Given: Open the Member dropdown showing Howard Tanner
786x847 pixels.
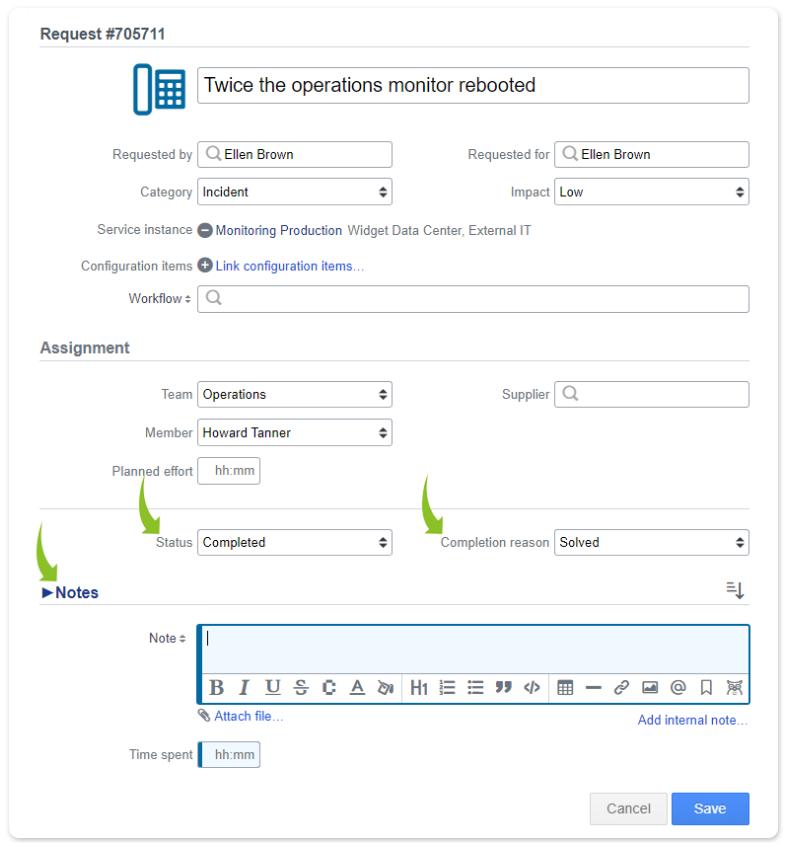Looking at the screenshot, I should (x=294, y=433).
